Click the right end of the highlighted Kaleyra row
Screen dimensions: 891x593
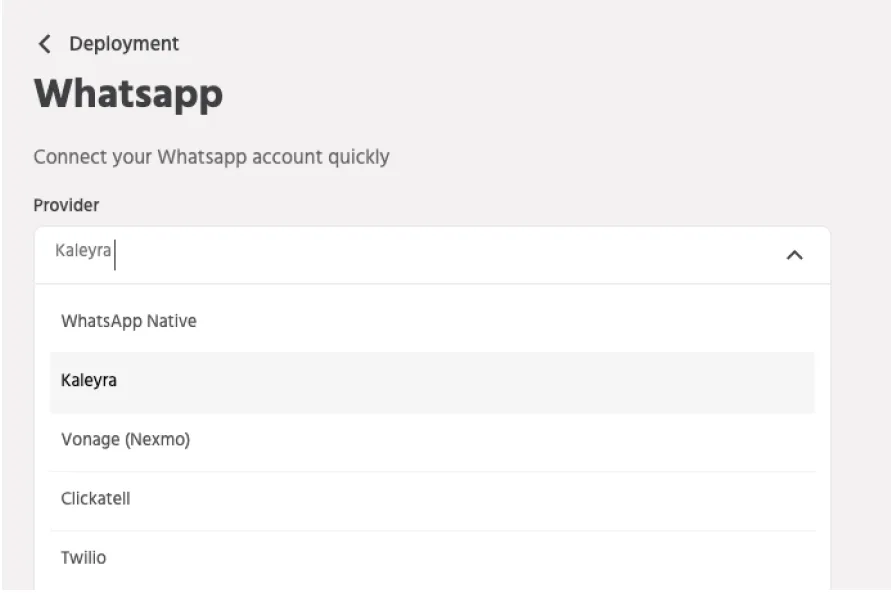point(796,382)
